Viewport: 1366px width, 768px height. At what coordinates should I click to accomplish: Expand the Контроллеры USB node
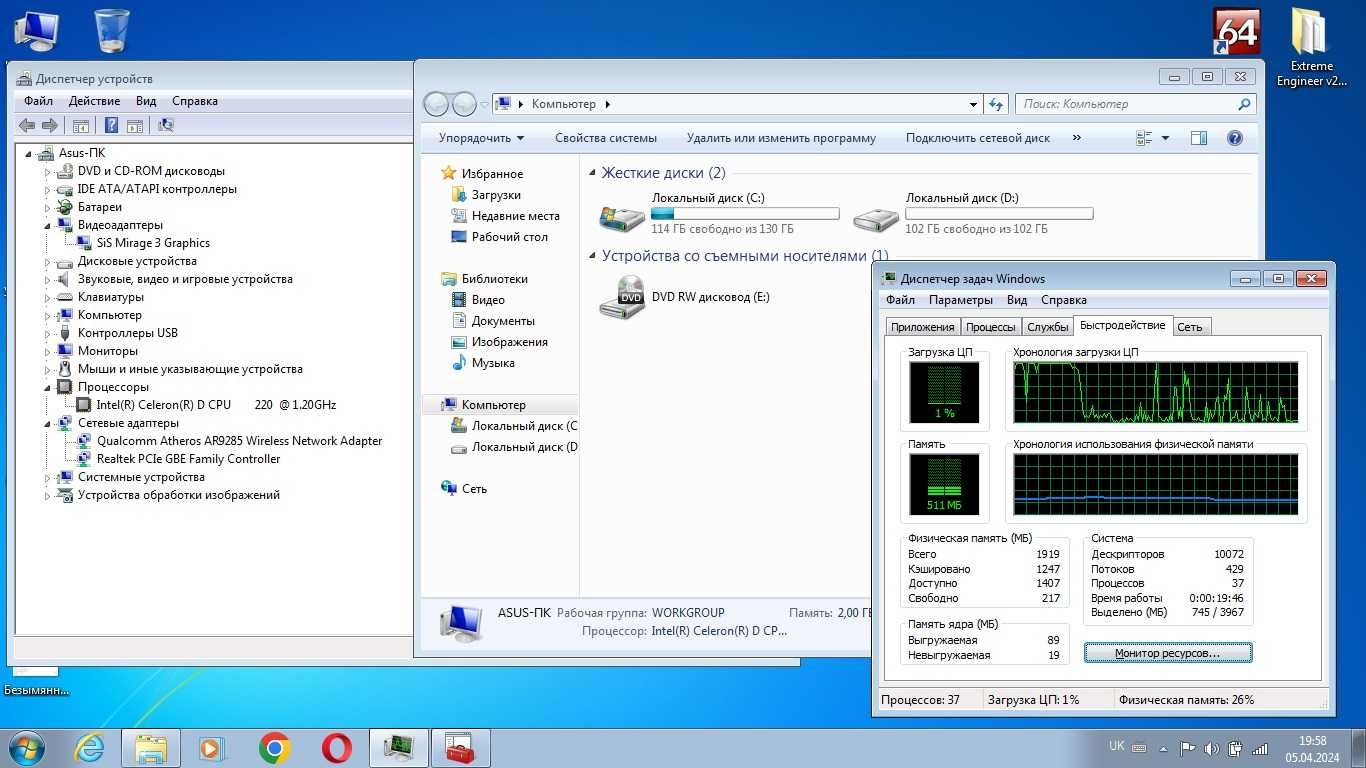coord(46,334)
